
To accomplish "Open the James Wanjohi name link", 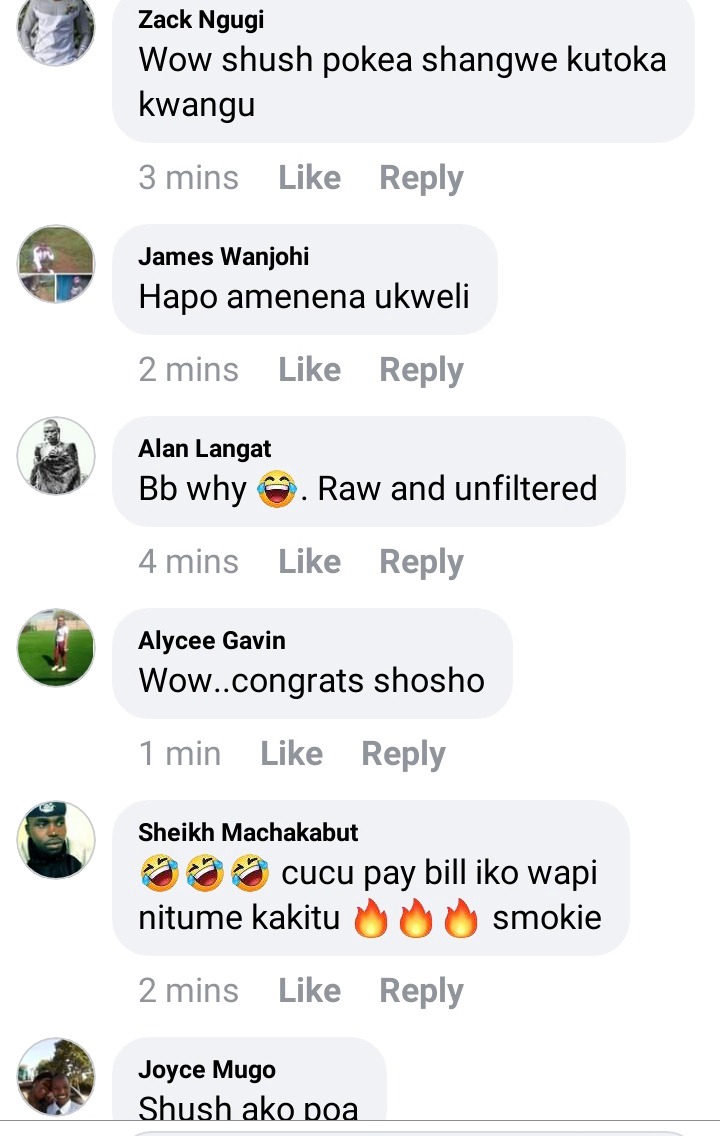I will tap(224, 256).
